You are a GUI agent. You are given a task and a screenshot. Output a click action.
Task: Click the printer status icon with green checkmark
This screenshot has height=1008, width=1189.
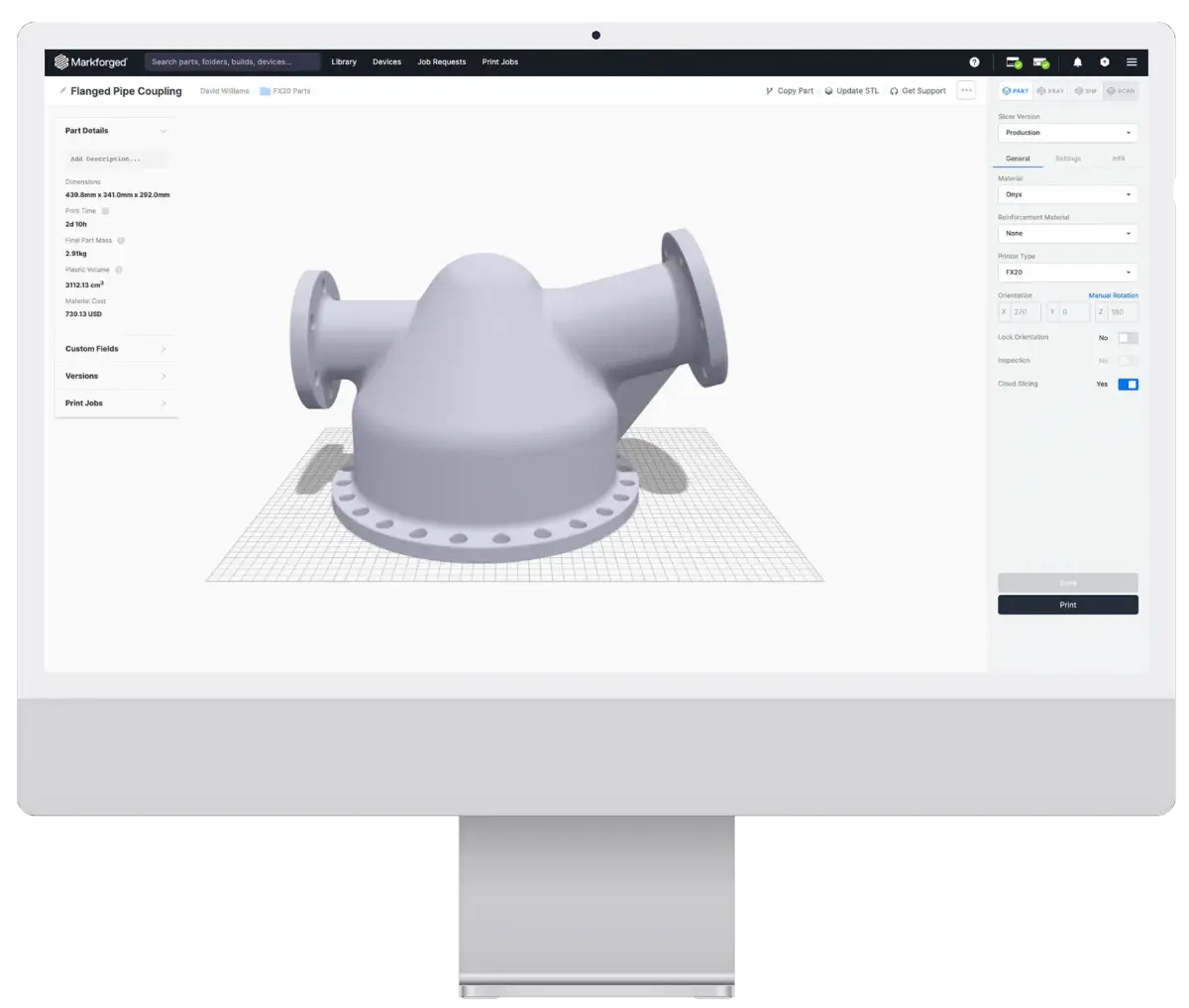(x=1013, y=61)
